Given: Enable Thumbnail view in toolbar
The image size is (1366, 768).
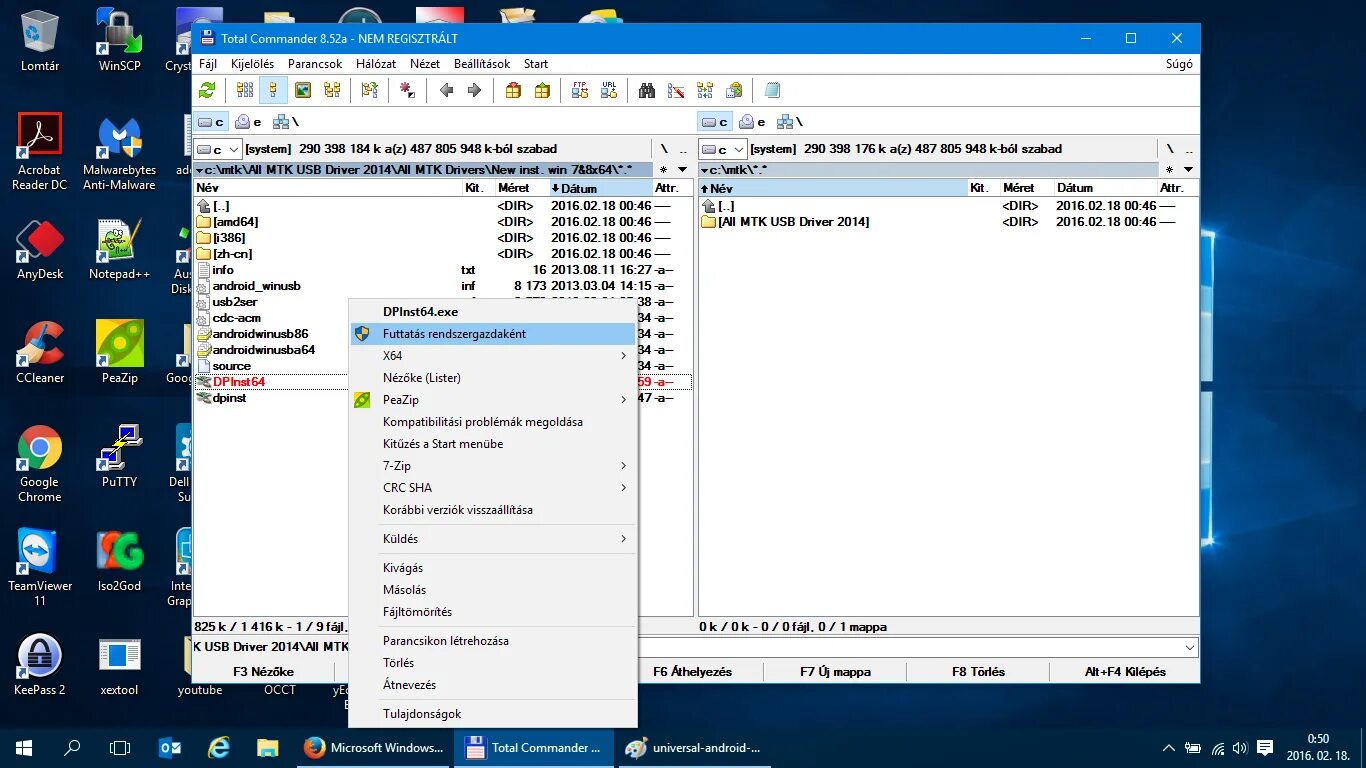Looking at the screenshot, I should (303, 90).
